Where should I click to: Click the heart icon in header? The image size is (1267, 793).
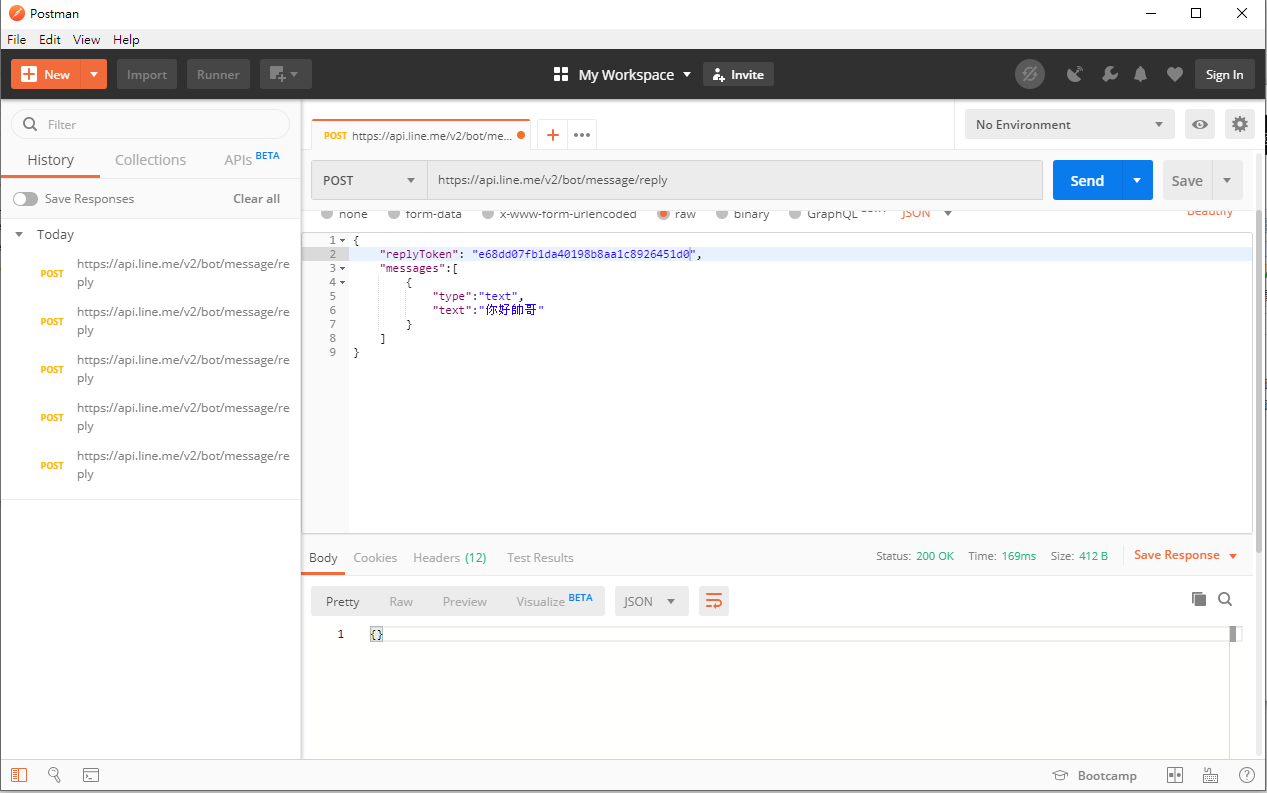(1175, 74)
